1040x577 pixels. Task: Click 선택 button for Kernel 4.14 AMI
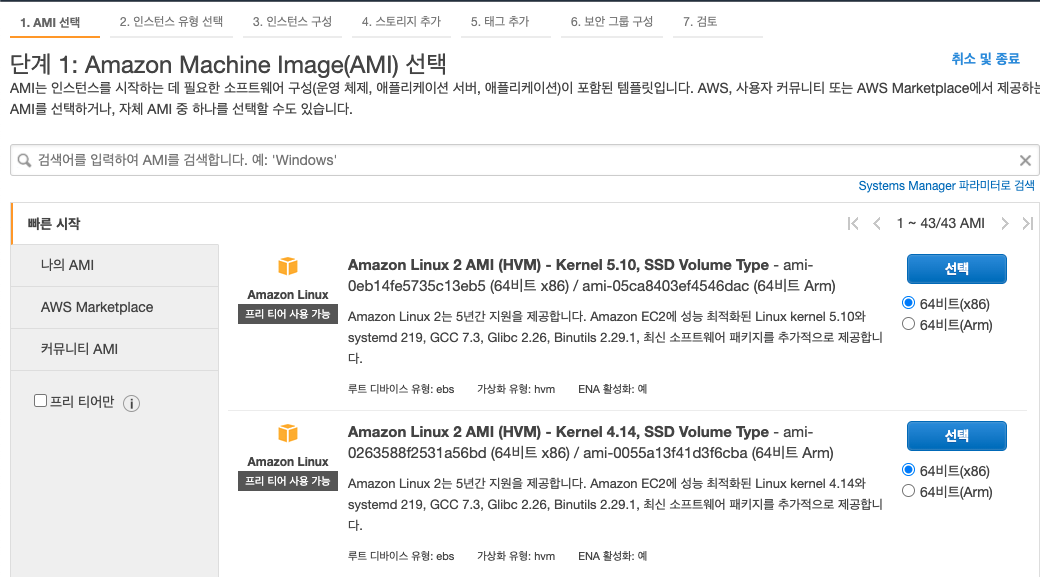(956, 436)
